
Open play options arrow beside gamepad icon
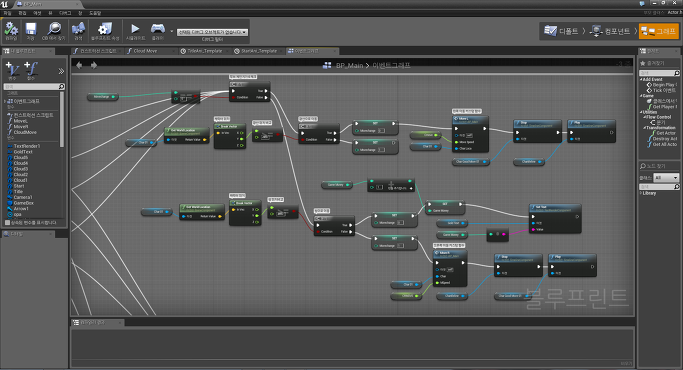coord(172,31)
